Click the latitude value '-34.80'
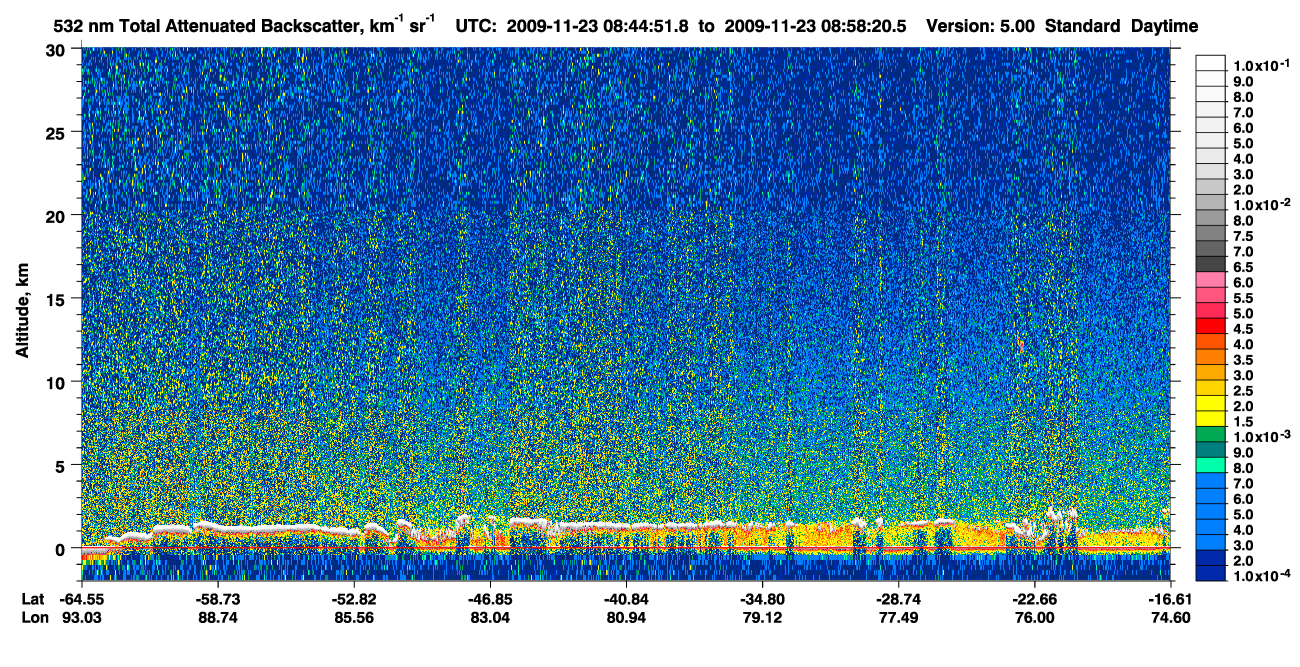This screenshot has width=1300, height=667. click(762, 598)
